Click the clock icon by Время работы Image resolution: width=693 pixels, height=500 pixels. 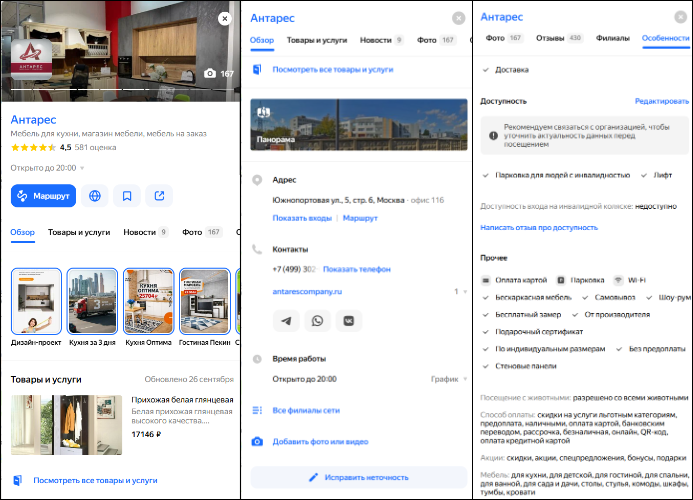tap(257, 359)
